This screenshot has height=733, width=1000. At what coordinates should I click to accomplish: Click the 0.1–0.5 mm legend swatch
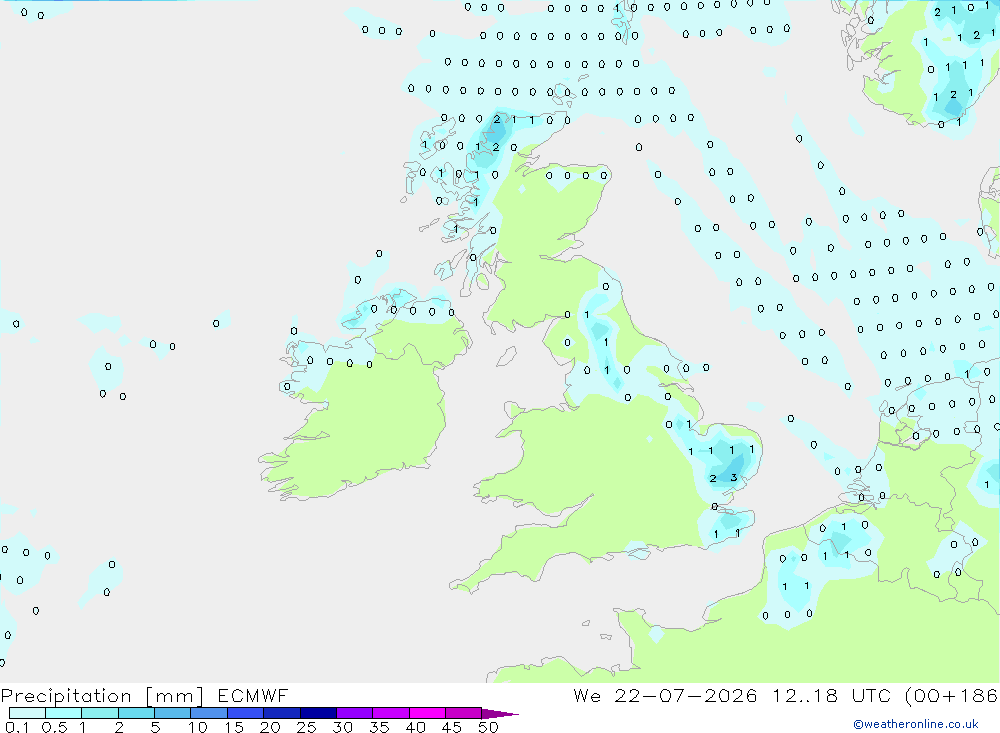[27, 713]
